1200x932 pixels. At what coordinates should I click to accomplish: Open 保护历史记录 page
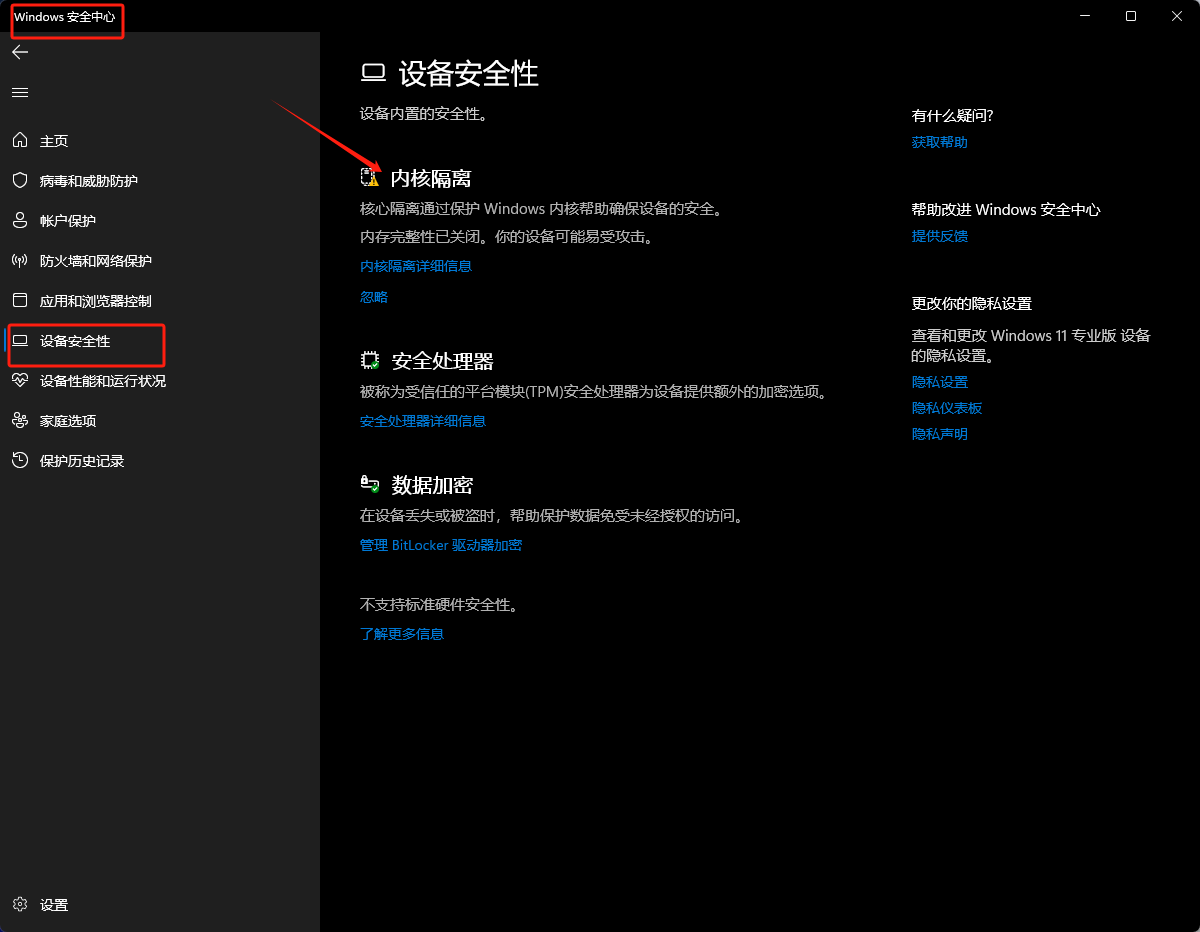coord(82,461)
